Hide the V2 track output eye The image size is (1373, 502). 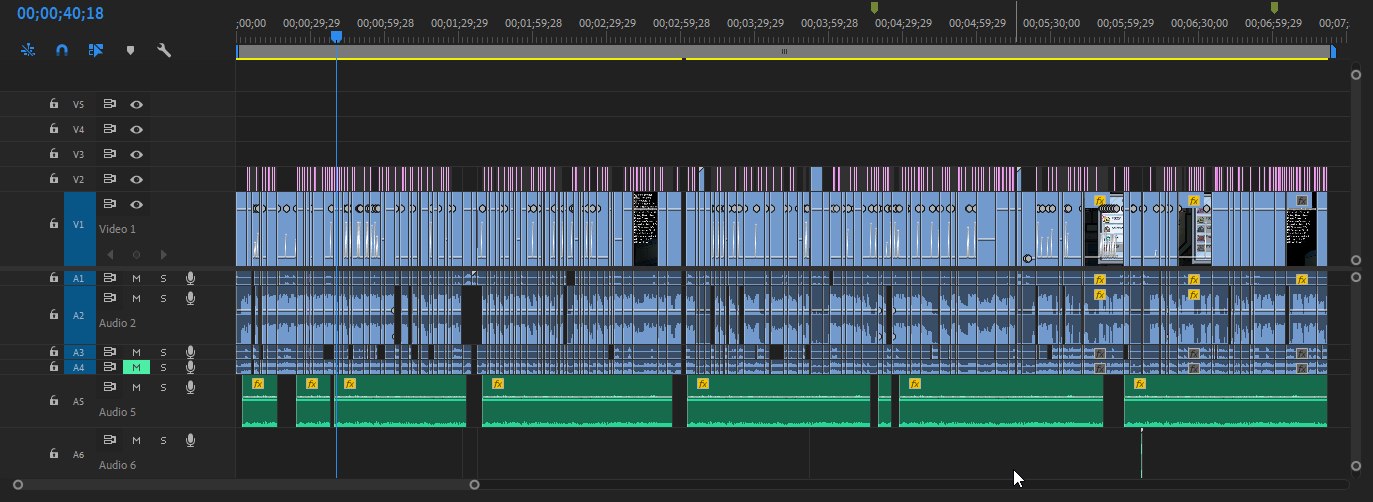(x=137, y=179)
